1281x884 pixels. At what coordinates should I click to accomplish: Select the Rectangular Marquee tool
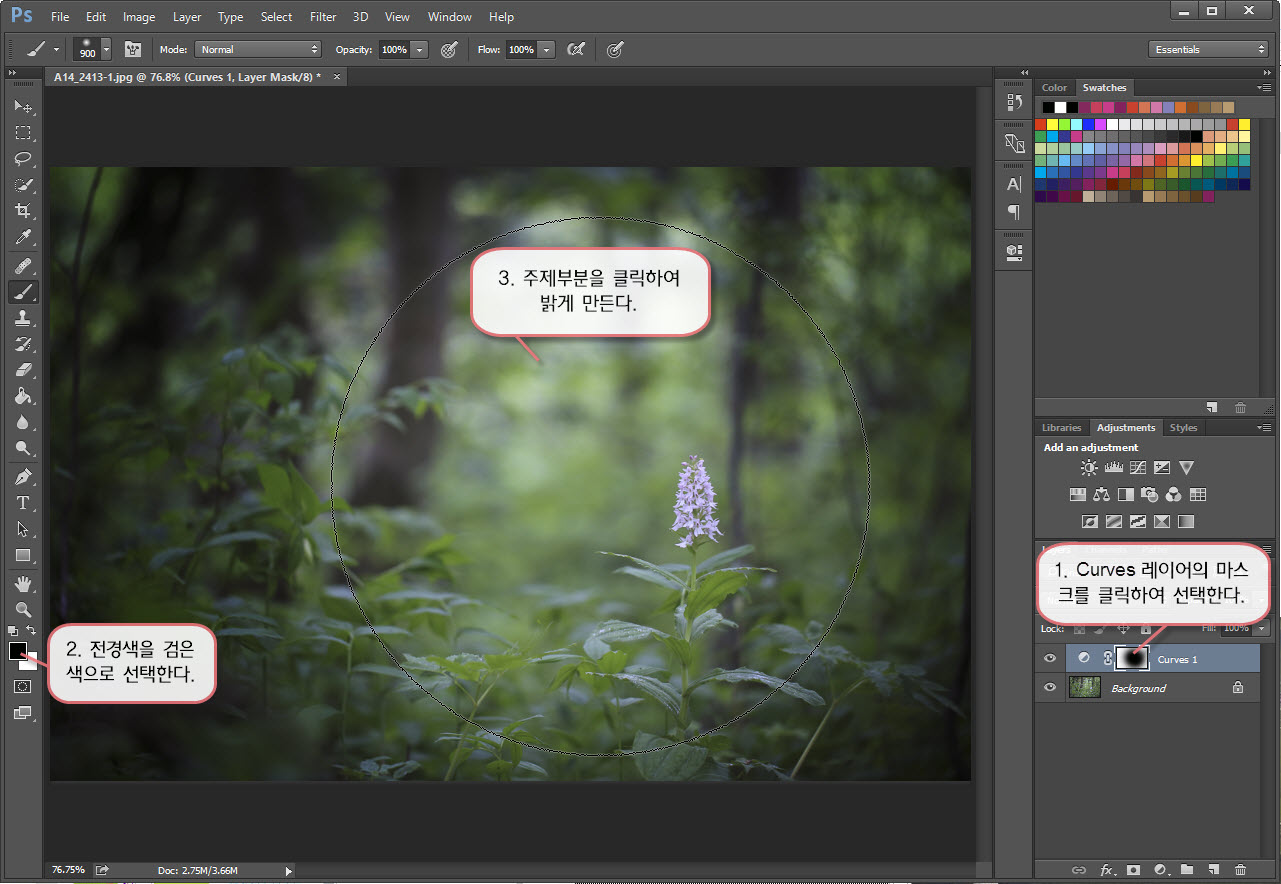tap(23, 132)
